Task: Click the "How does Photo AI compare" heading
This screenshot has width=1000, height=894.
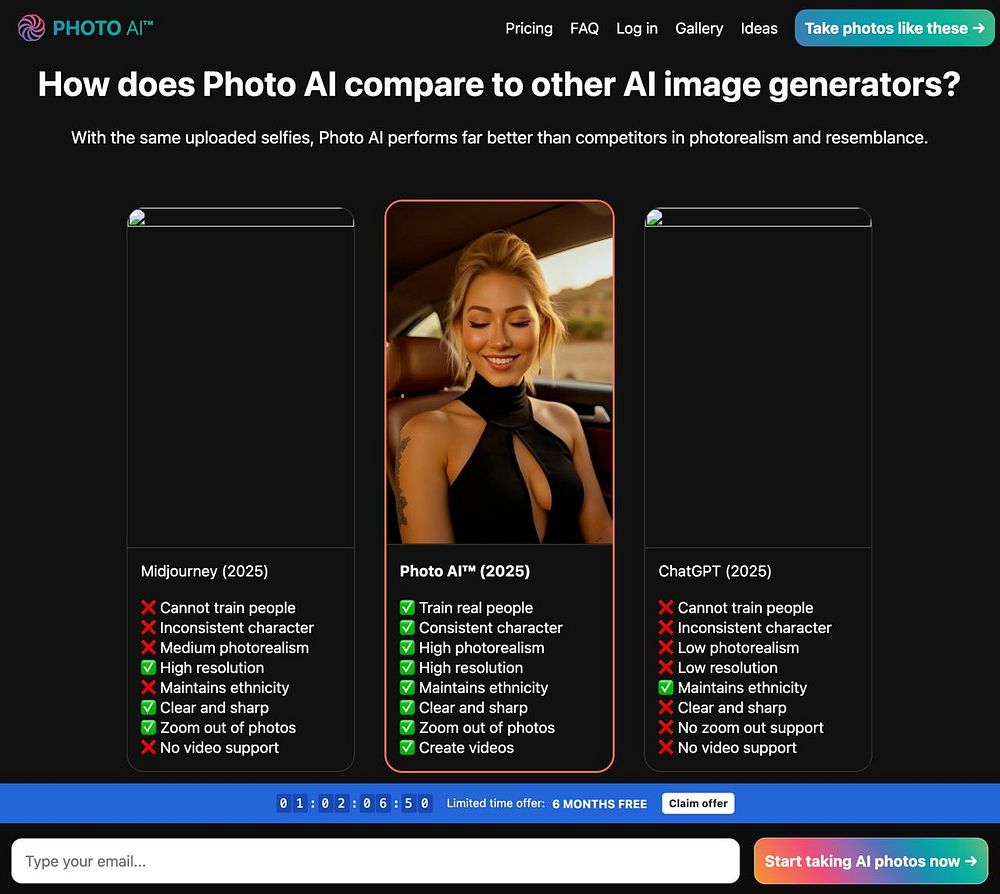Action: pyautogui.click(x=499, y=84)
